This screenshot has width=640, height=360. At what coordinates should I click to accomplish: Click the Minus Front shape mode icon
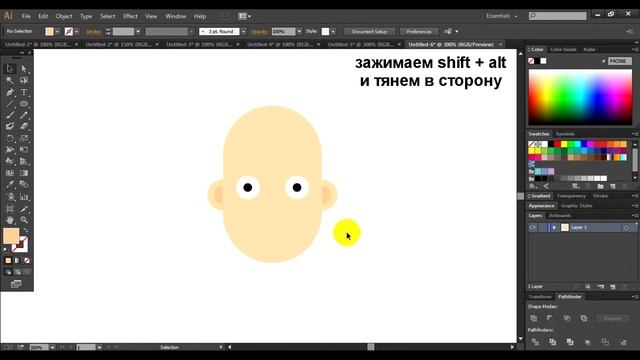550,318
